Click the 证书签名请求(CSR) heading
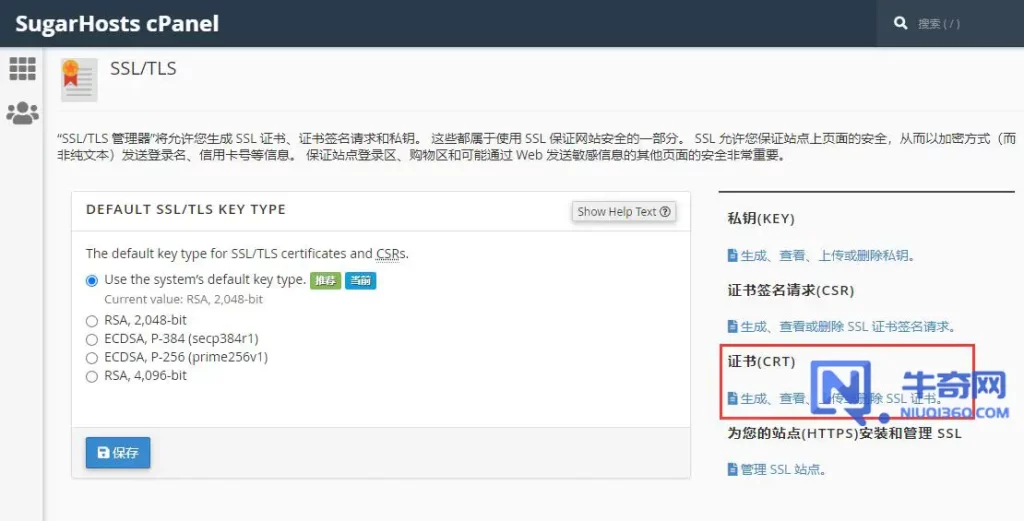Image resolution: width=1024 pixels, height=521 pixels. click(791, 291)
